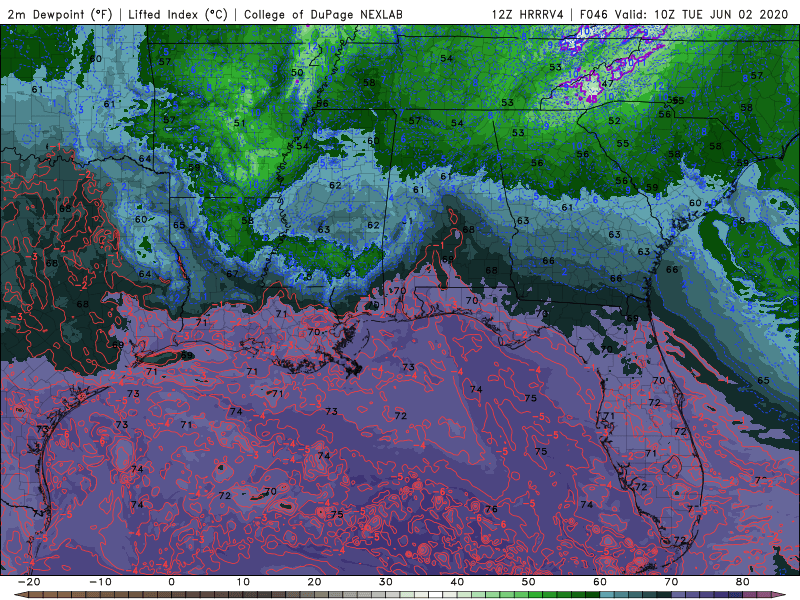The height and width of the screenshot is (600, 800).
Task: Click the 30 label on the color scale
Action: point(386,582)
